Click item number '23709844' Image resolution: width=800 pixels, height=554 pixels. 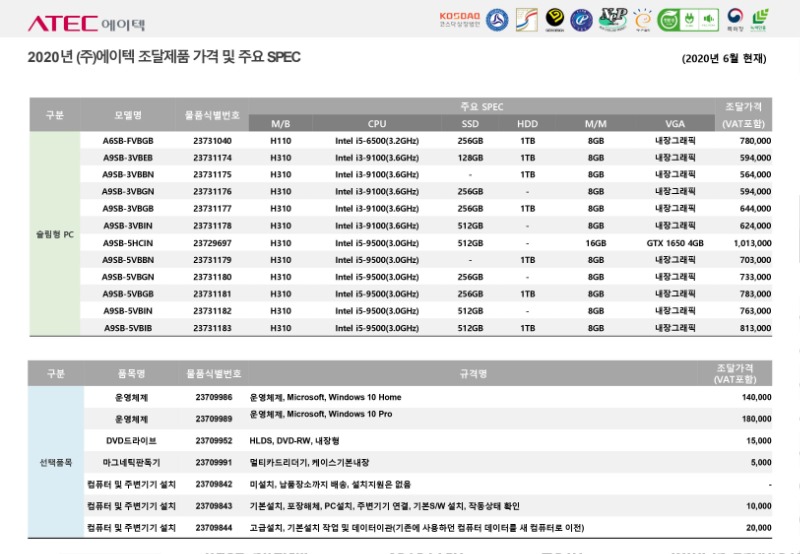(x=214, y=528)
